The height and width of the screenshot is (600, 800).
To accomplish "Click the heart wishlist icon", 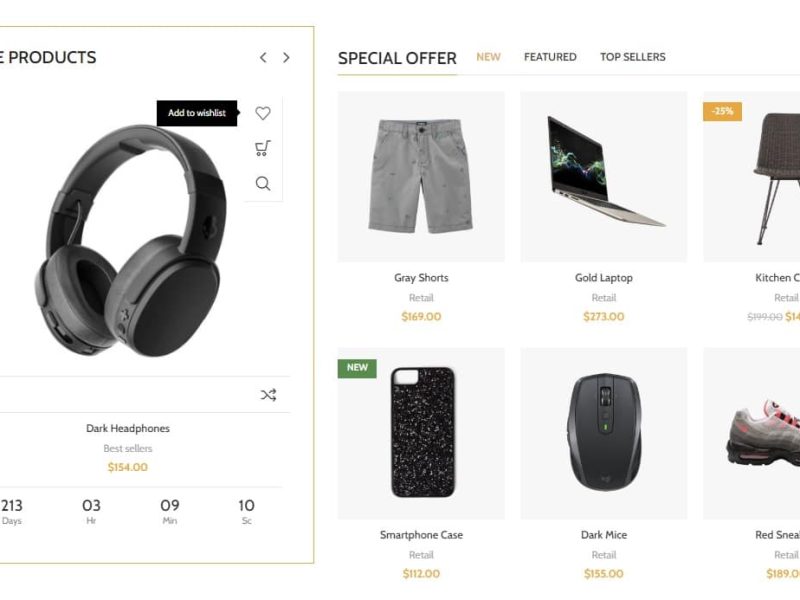I will pyautogui.click(x=263, y=113).
